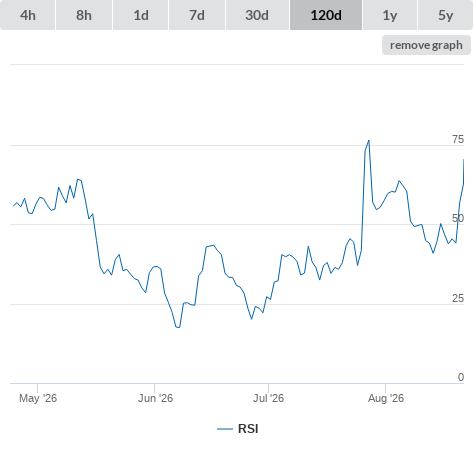
Task: Select the 4h time range tab
Action: [28, 15]
